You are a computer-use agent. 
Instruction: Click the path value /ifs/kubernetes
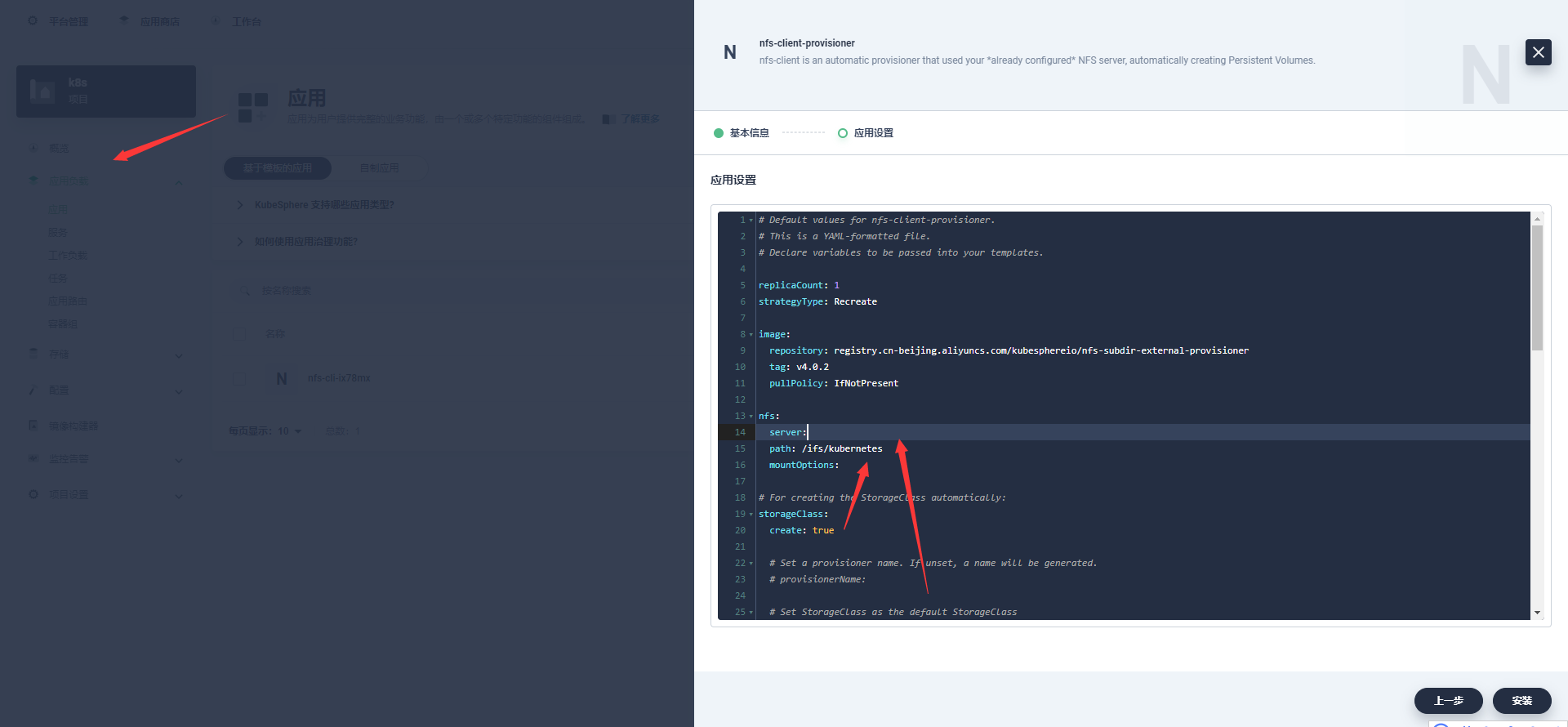(x=842, y=448)
